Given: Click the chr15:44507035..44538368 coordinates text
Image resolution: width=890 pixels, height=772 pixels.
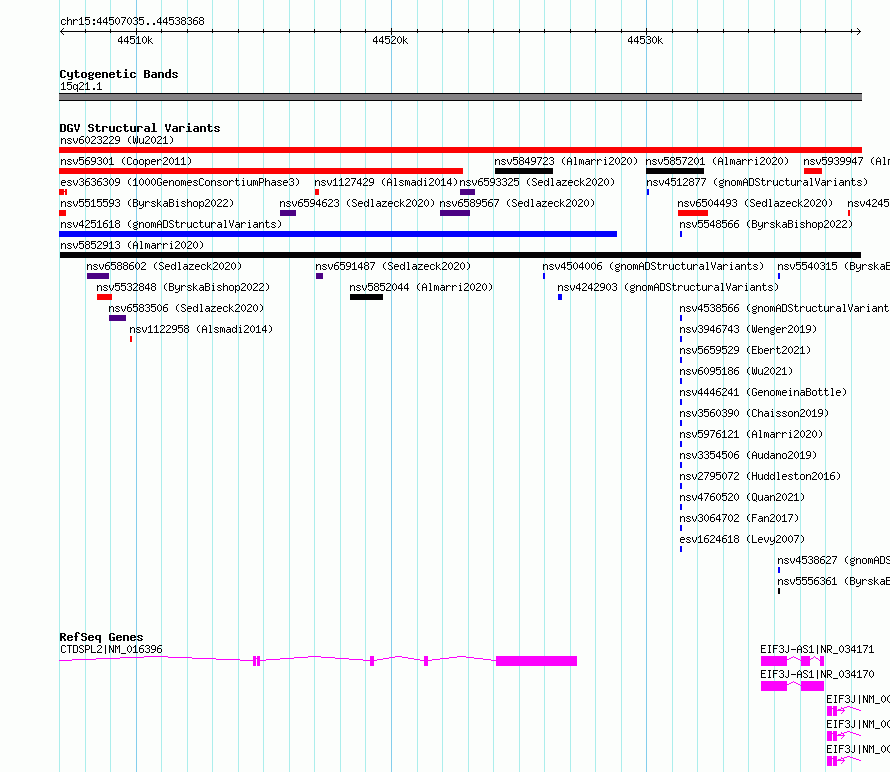Looking at the screenshot, I should (132, 22).
